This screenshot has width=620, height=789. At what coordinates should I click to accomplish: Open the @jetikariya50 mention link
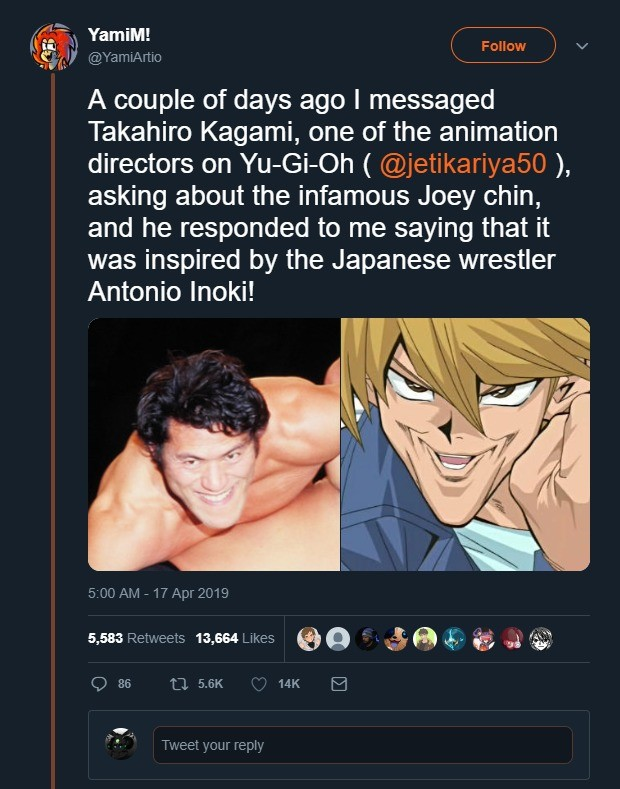tap(460, 165)
